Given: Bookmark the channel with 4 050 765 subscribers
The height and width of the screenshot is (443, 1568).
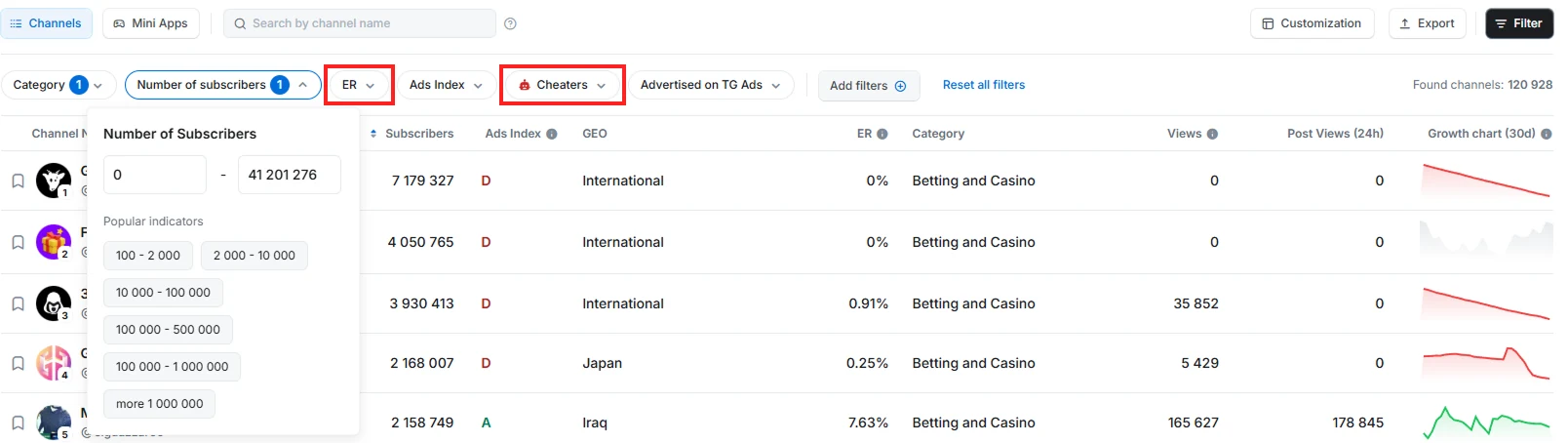Looking at the screenshot, I should point(18,242).
